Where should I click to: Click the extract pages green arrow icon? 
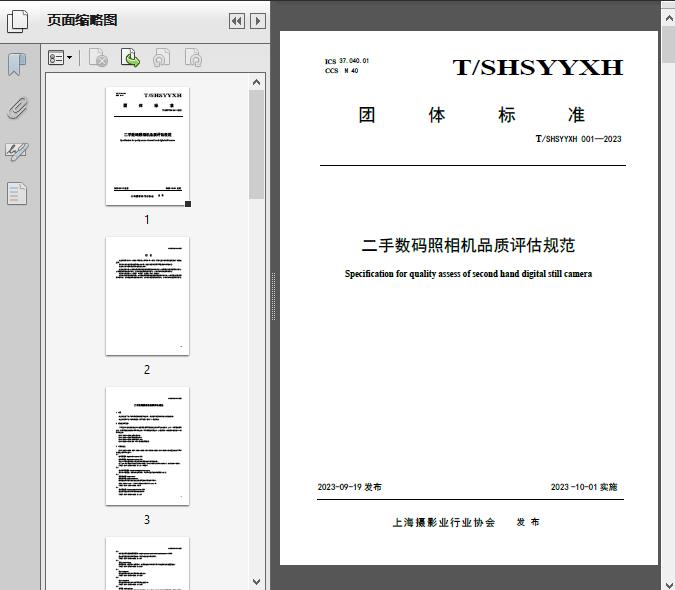(130, 58)
